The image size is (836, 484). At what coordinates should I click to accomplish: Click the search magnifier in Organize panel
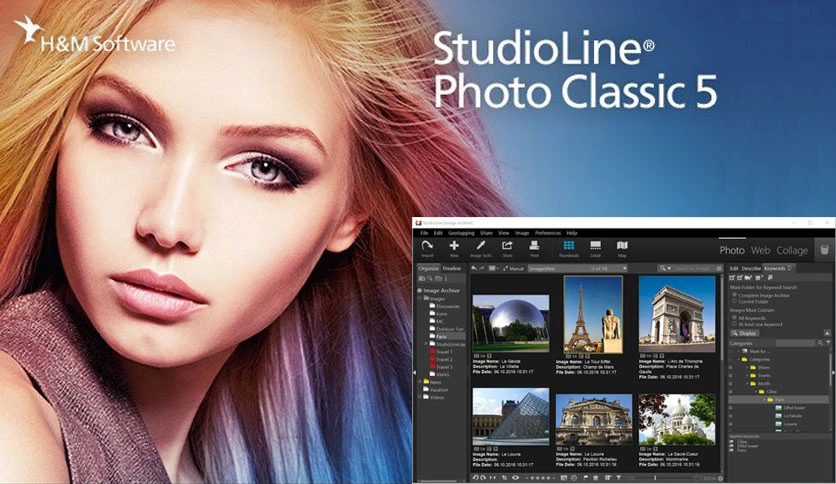[430, 278]
